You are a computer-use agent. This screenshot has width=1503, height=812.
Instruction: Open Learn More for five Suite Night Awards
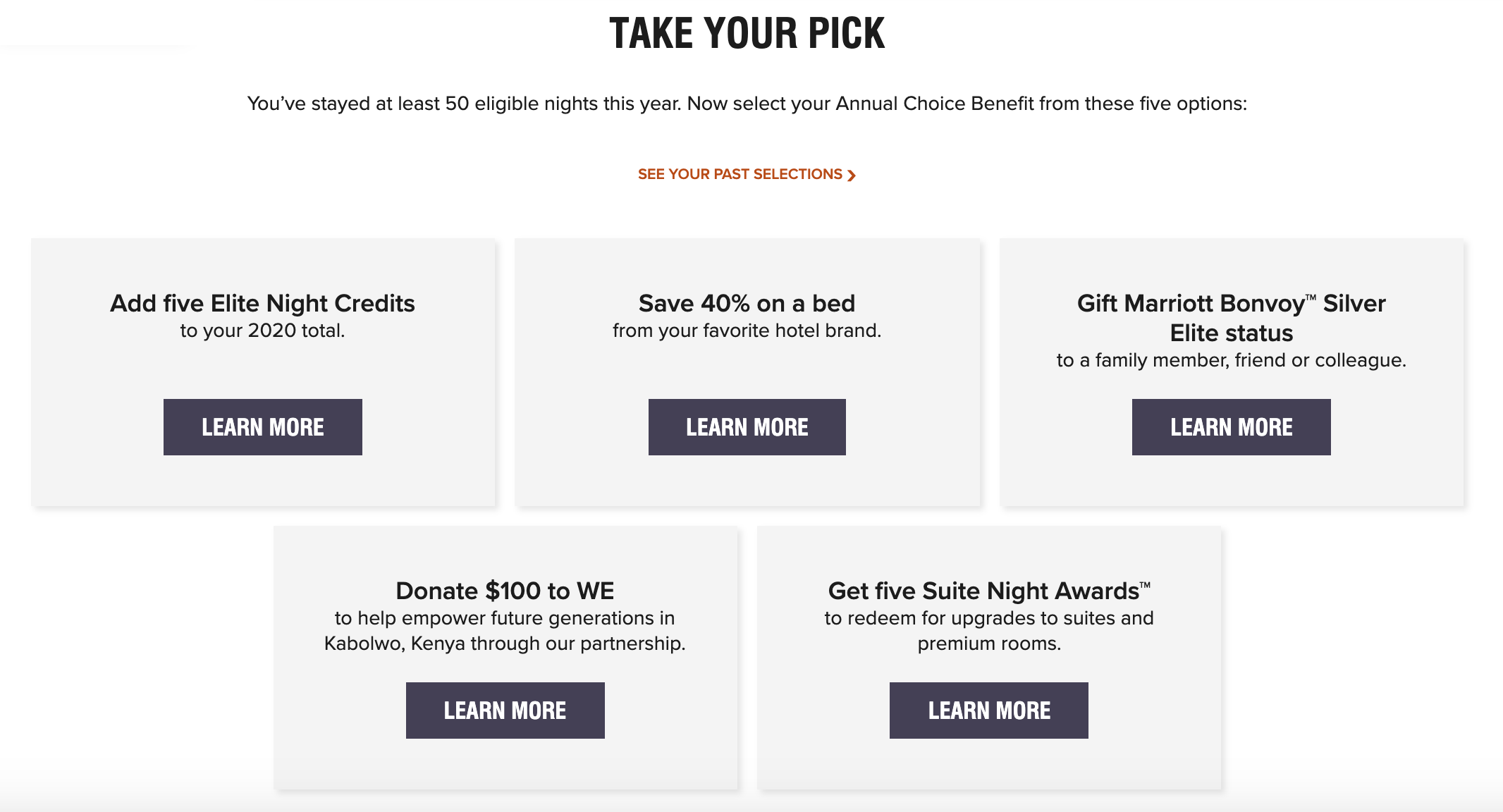988,710
